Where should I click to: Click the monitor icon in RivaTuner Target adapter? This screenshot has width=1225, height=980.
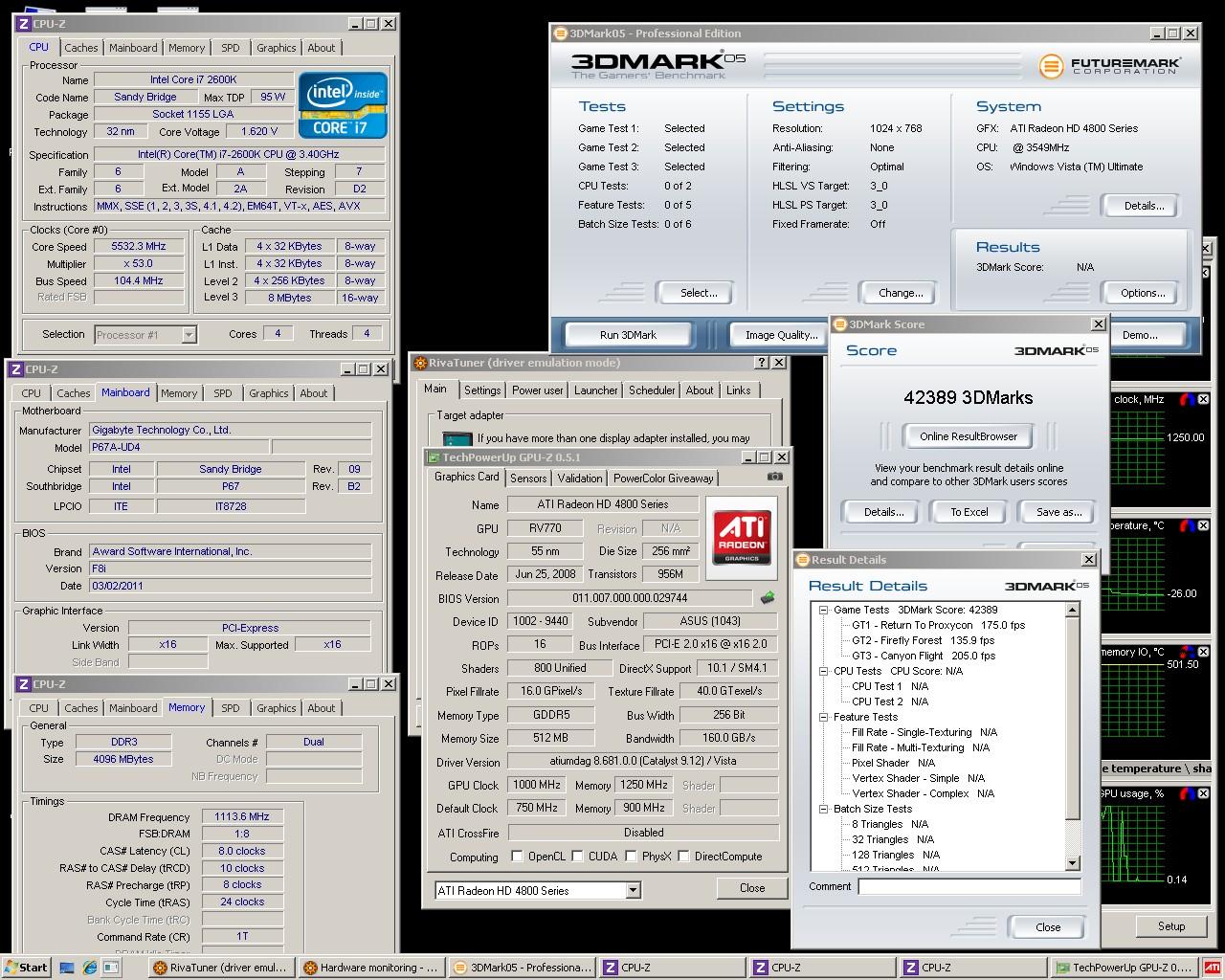coord(457,440)
